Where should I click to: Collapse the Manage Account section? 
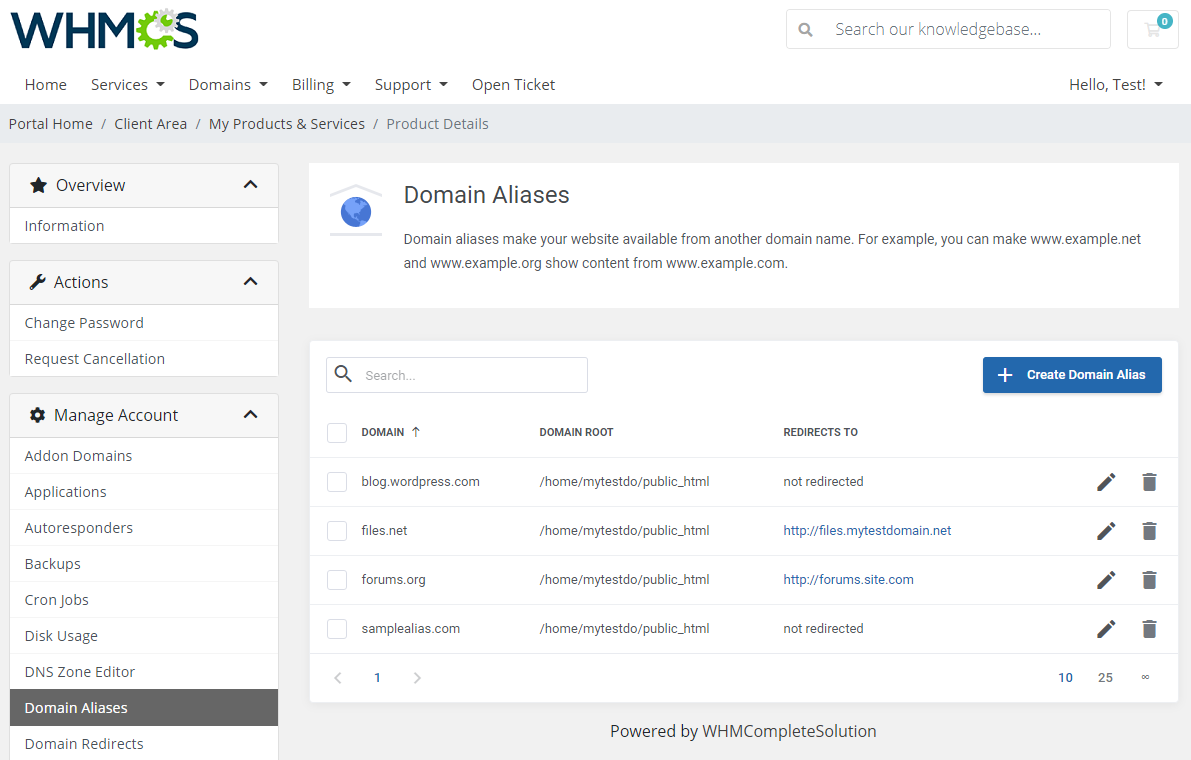pyautogui.click(x=251, y=415)
